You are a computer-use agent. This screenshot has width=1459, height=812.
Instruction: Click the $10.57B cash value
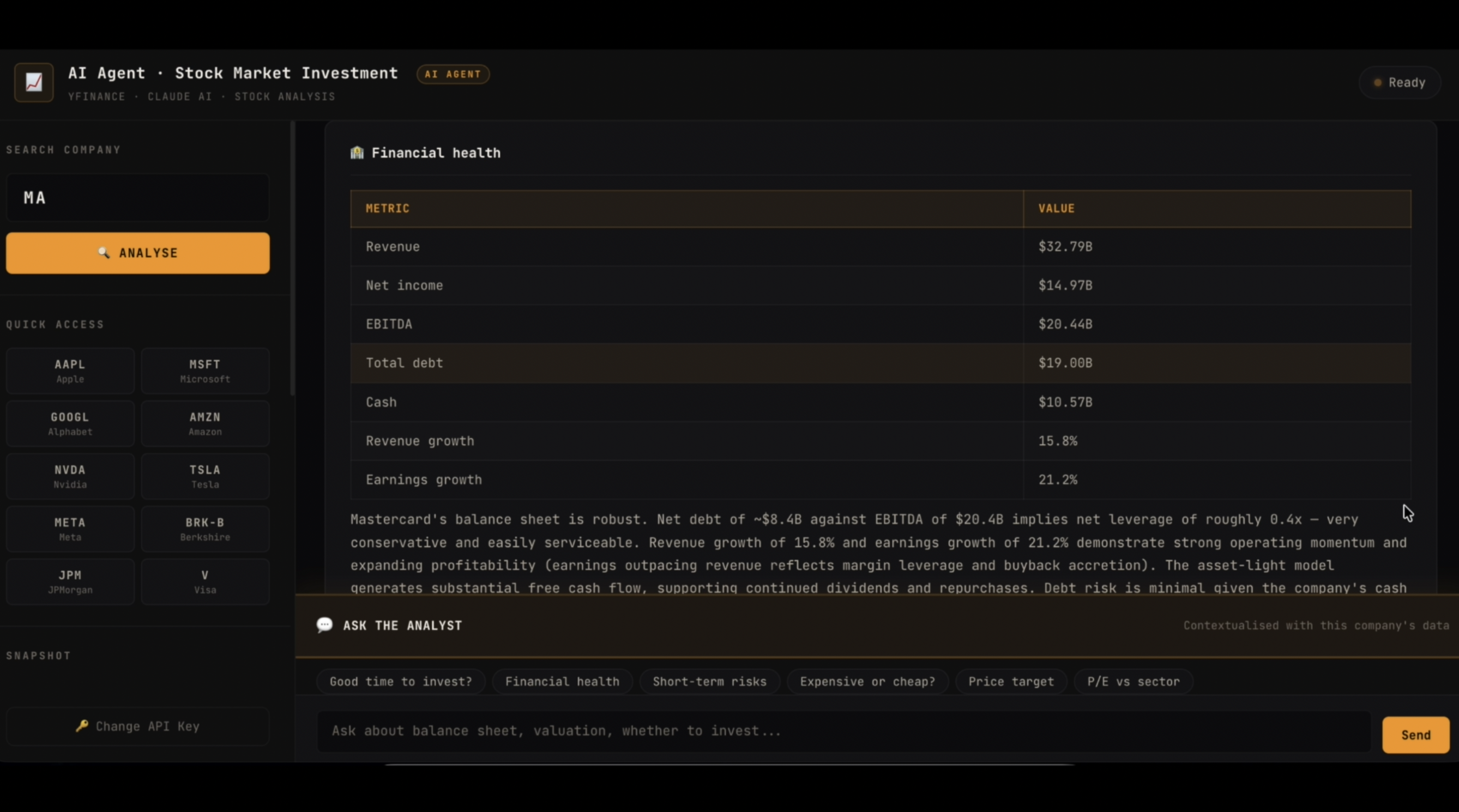(1065, 402)
